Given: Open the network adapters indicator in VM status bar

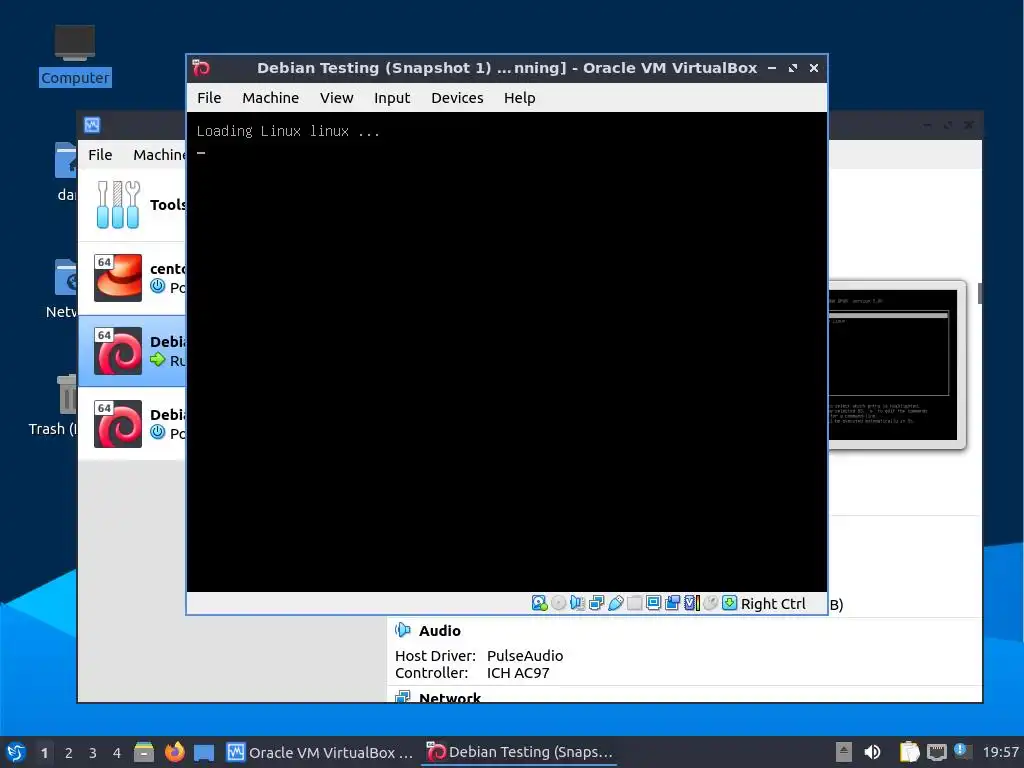Looking at the screenshot, I should [596, 603].
